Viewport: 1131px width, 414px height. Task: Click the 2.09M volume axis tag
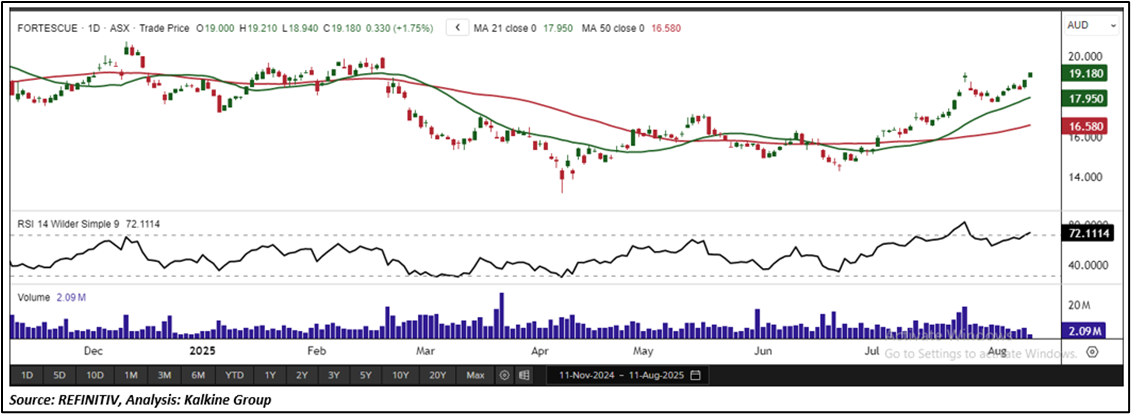click(x=1083, y=331)
